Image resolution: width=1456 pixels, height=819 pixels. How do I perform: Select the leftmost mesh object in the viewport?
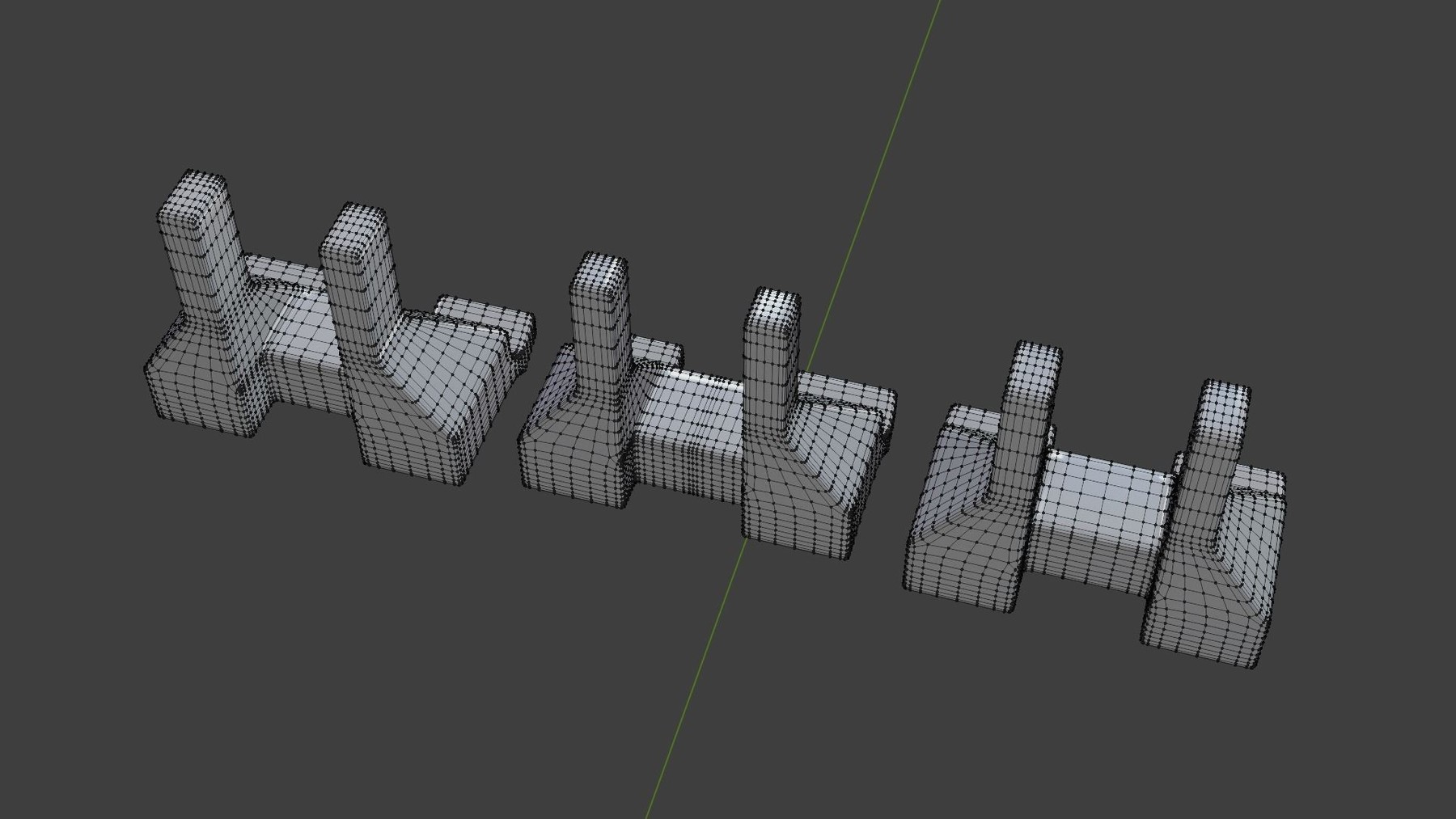(x=340, y=329)
